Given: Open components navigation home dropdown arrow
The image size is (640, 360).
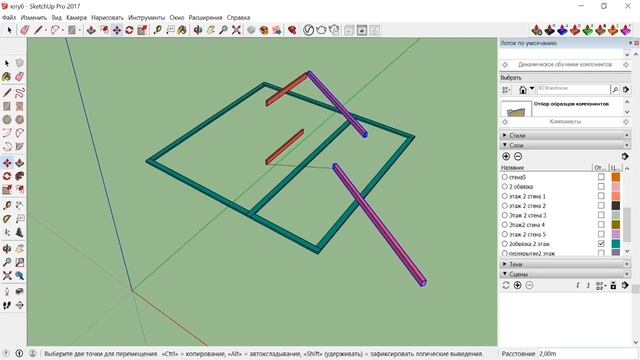Looking at the screenshot, I should (532, 89).
